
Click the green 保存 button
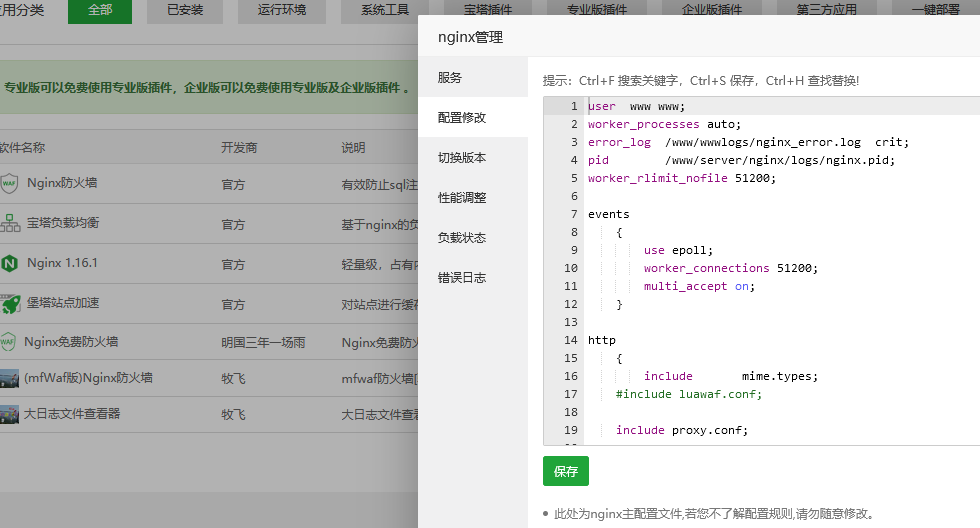pyautogui.click(x=566, y=471)
